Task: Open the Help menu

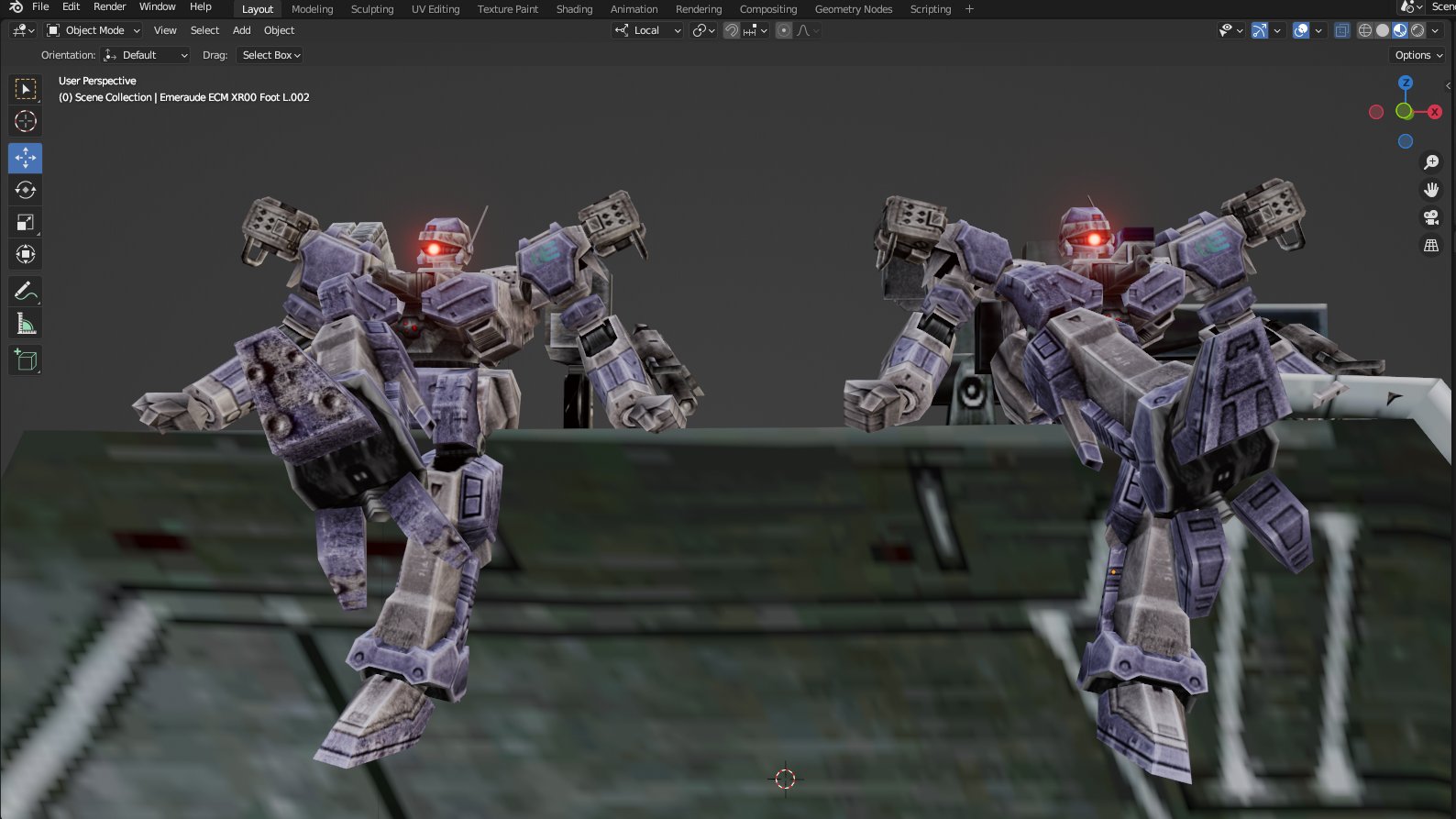Action: click(200, 6)
